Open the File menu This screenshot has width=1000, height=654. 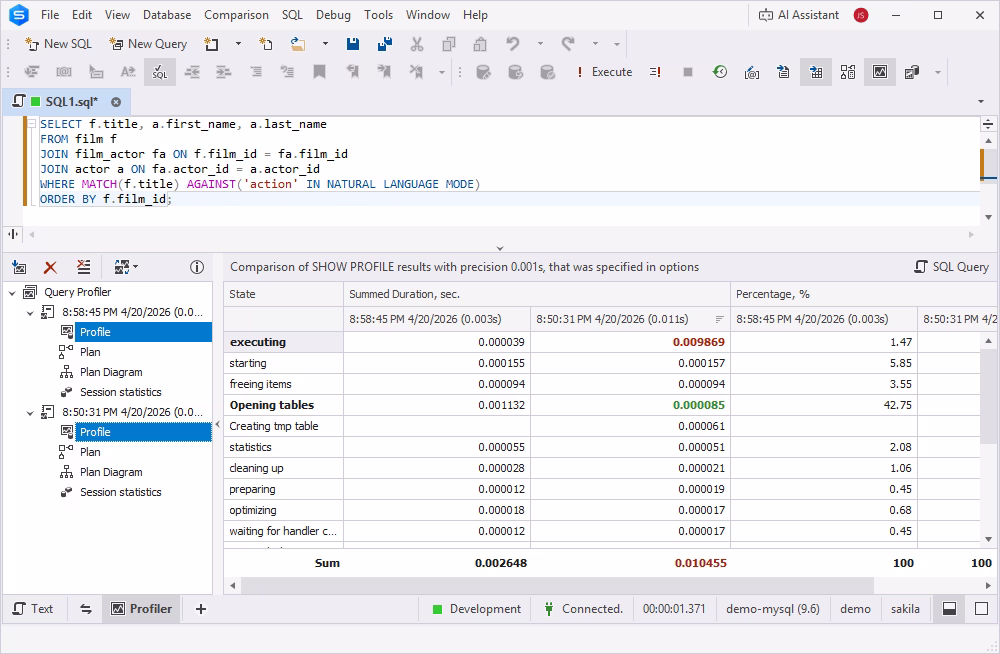tap(50, 15)
